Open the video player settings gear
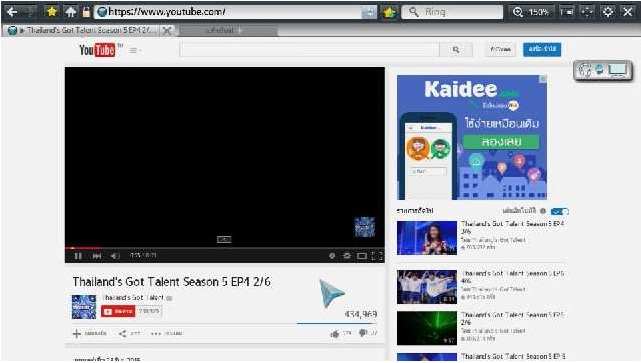The width and height of the screenshot is (641, 363). pos(347,256)
